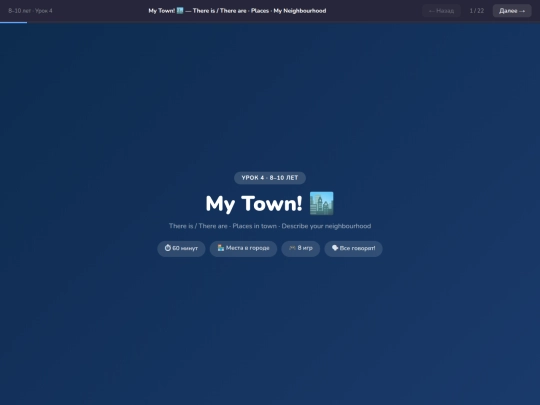540x405 pixels.
Task: Click the cityscape emoji beside My Town!
Action: coord(321,203)
